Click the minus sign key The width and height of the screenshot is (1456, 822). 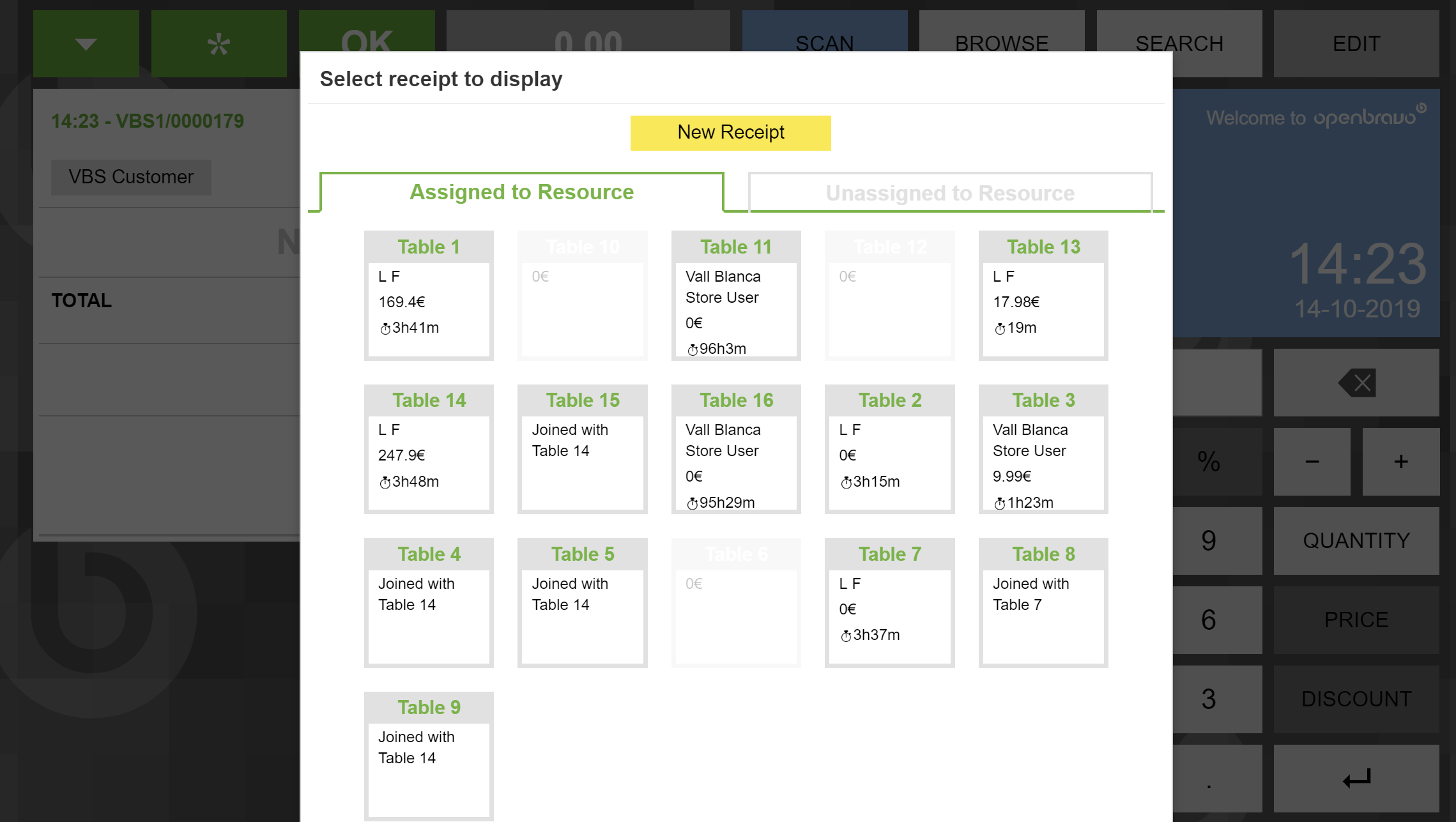[x=1312, y=462]
